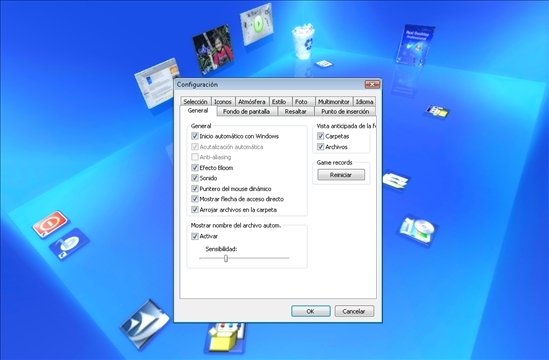This screenshot has width=549, height=360.
Task: Uncheck Mostrar flecha de acceso directo
Action: [x=195, y=199]
